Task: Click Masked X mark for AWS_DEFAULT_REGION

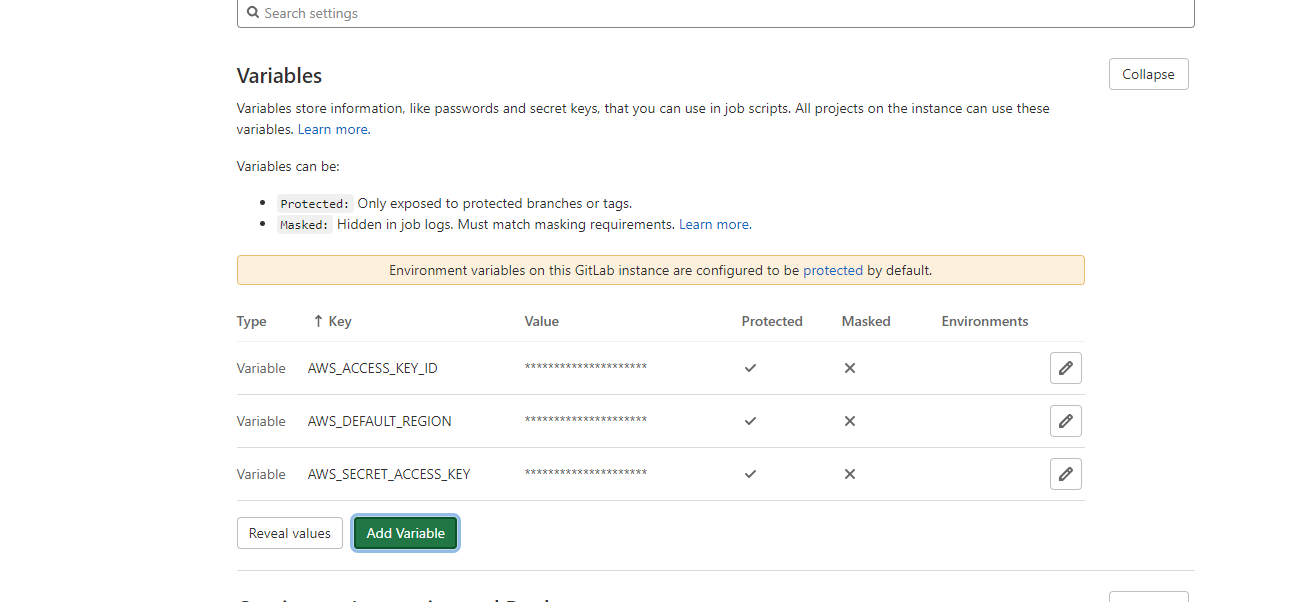Action: 850,421
